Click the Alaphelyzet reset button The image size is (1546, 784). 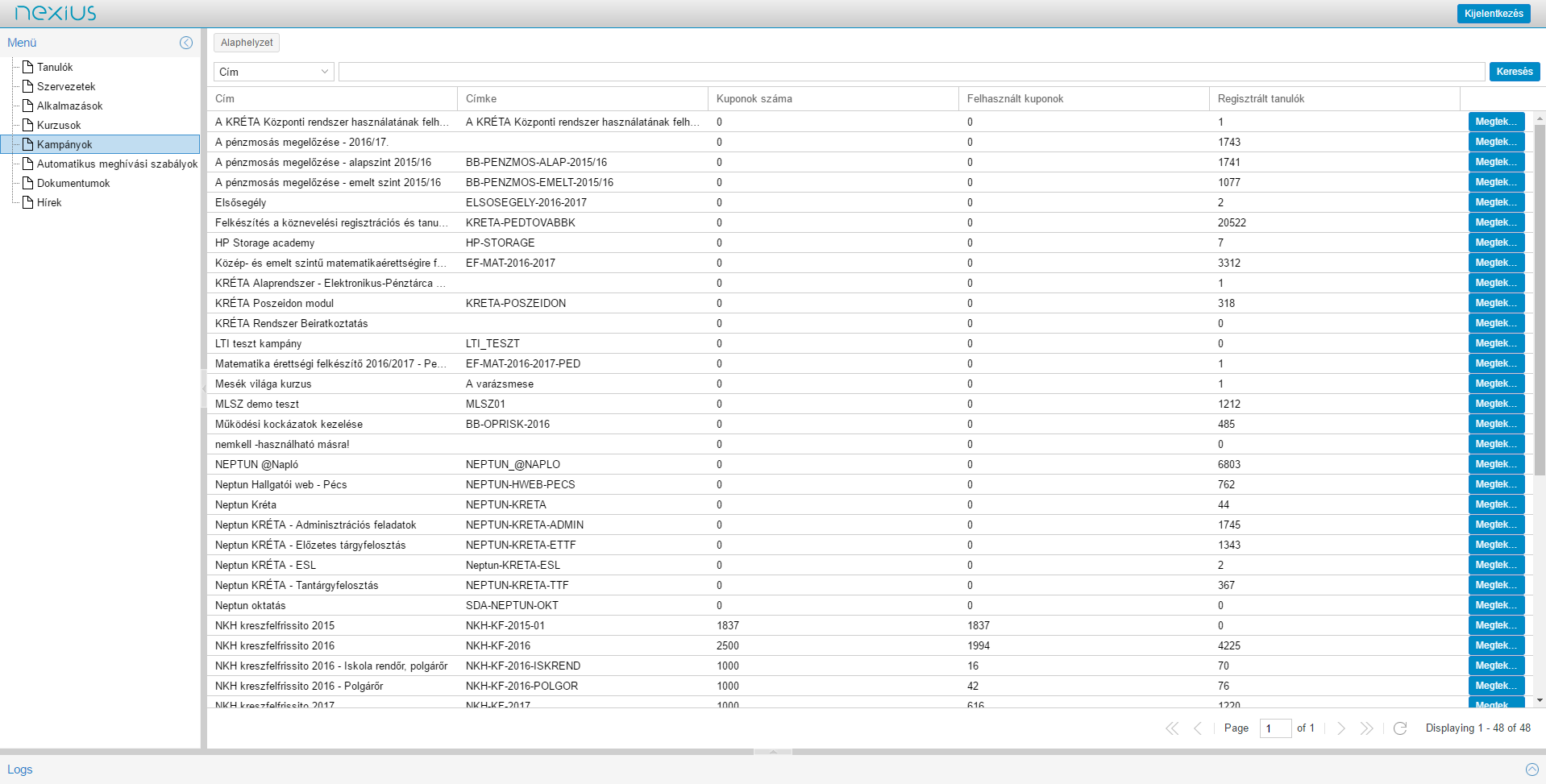(247, 43)
